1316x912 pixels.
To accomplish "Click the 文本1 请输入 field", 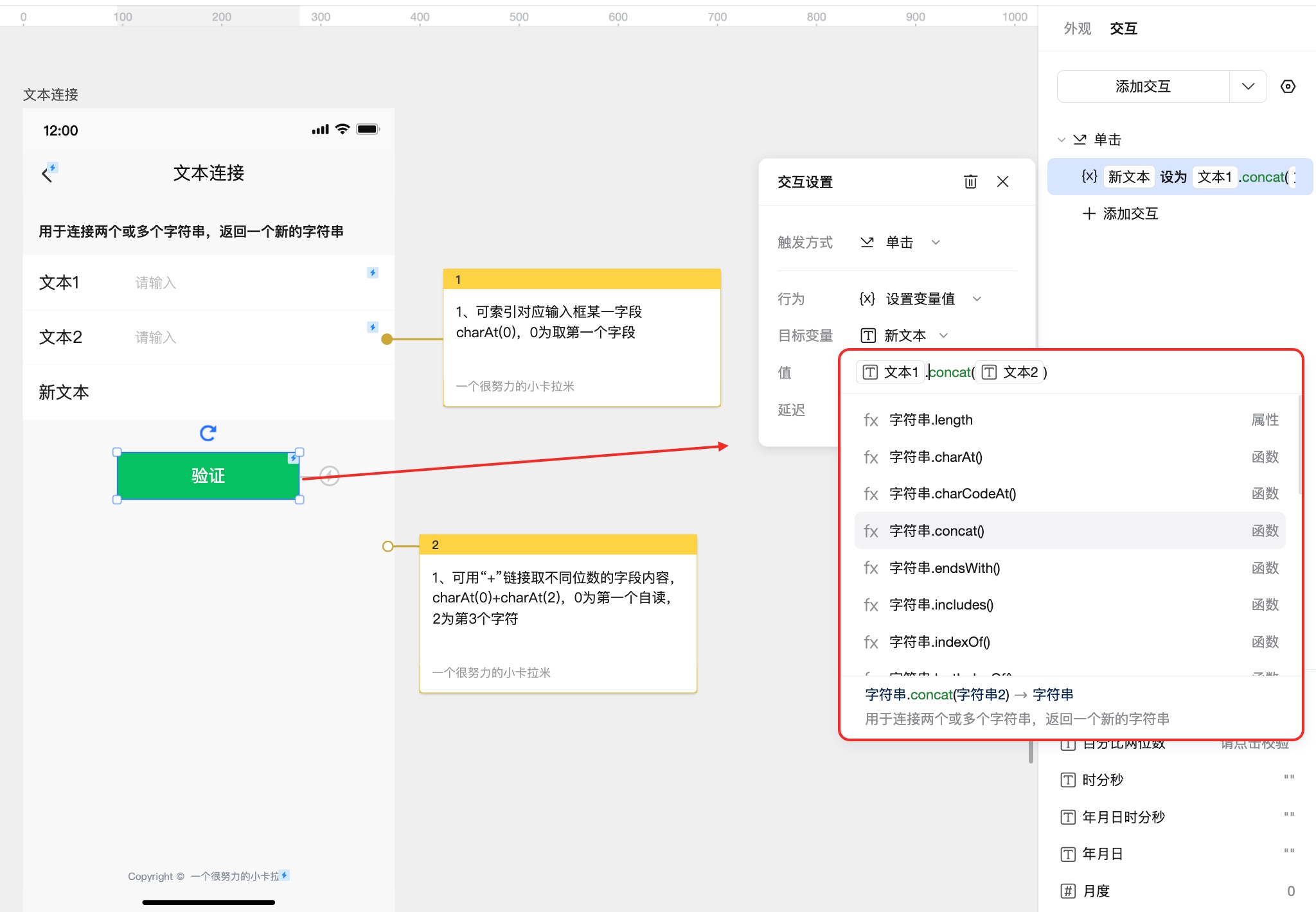I will pyautogui.click(x=244, y=283).
